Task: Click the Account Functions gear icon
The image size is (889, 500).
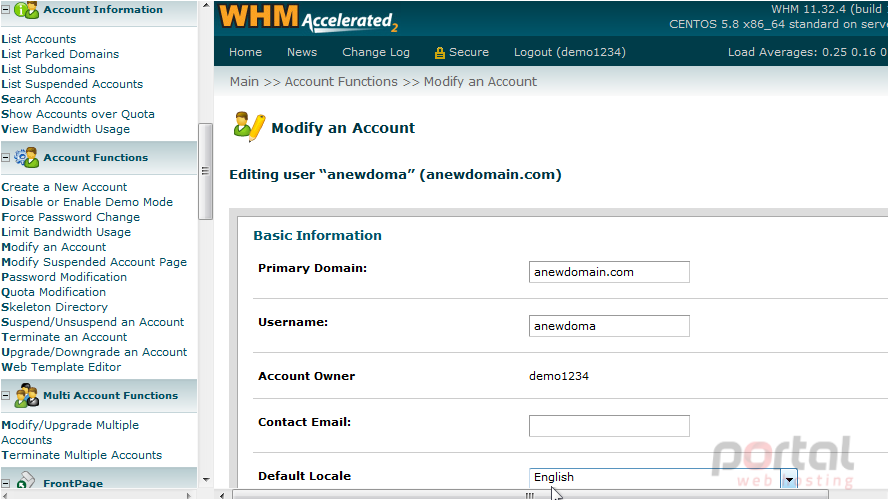Action: (27, 158)
